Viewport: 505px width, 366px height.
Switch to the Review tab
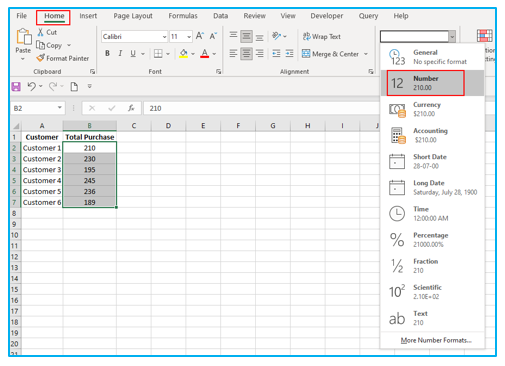tap(254, 16)
